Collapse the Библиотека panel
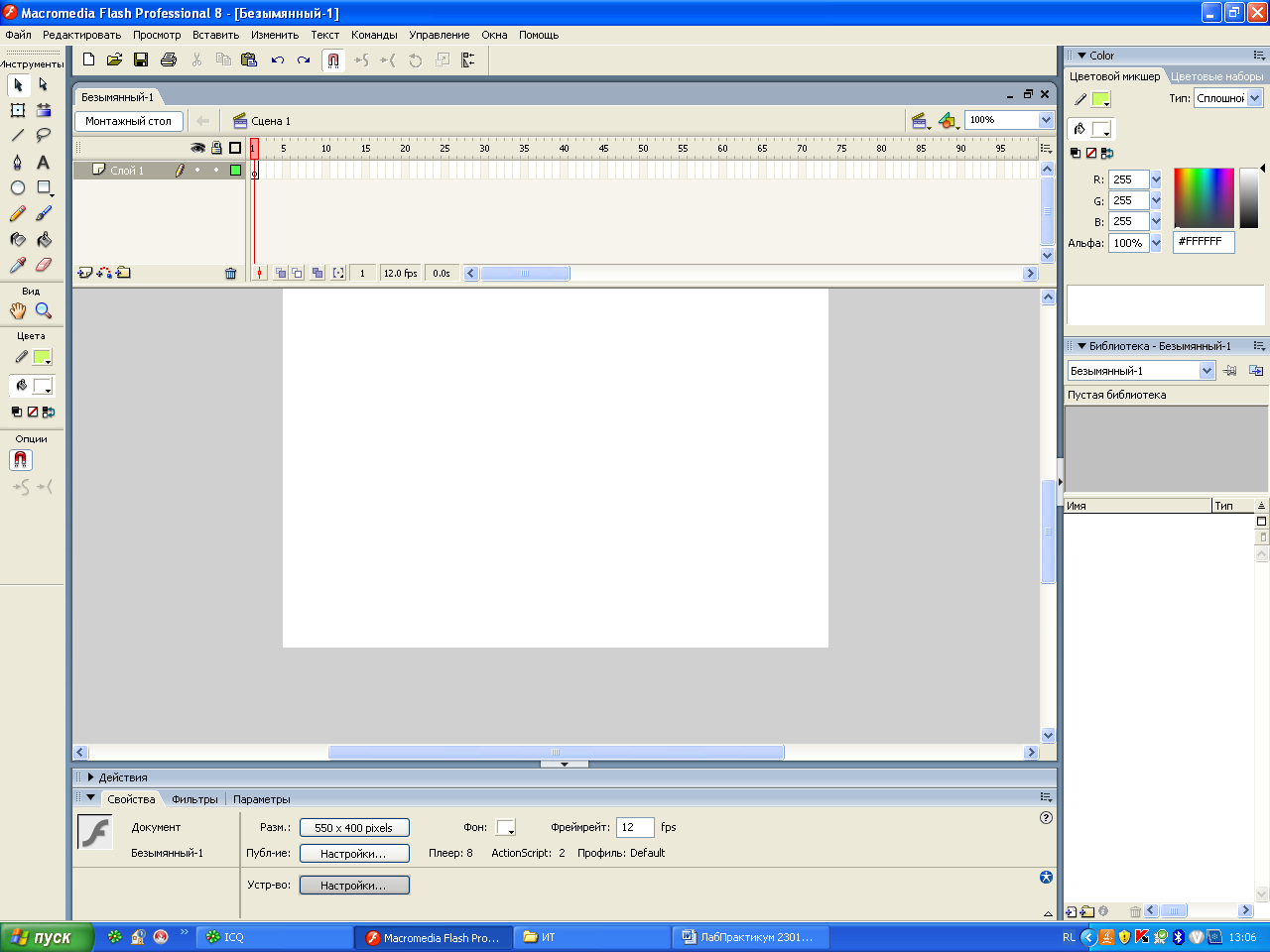The image size is (1270, 952). (1082, 346)
